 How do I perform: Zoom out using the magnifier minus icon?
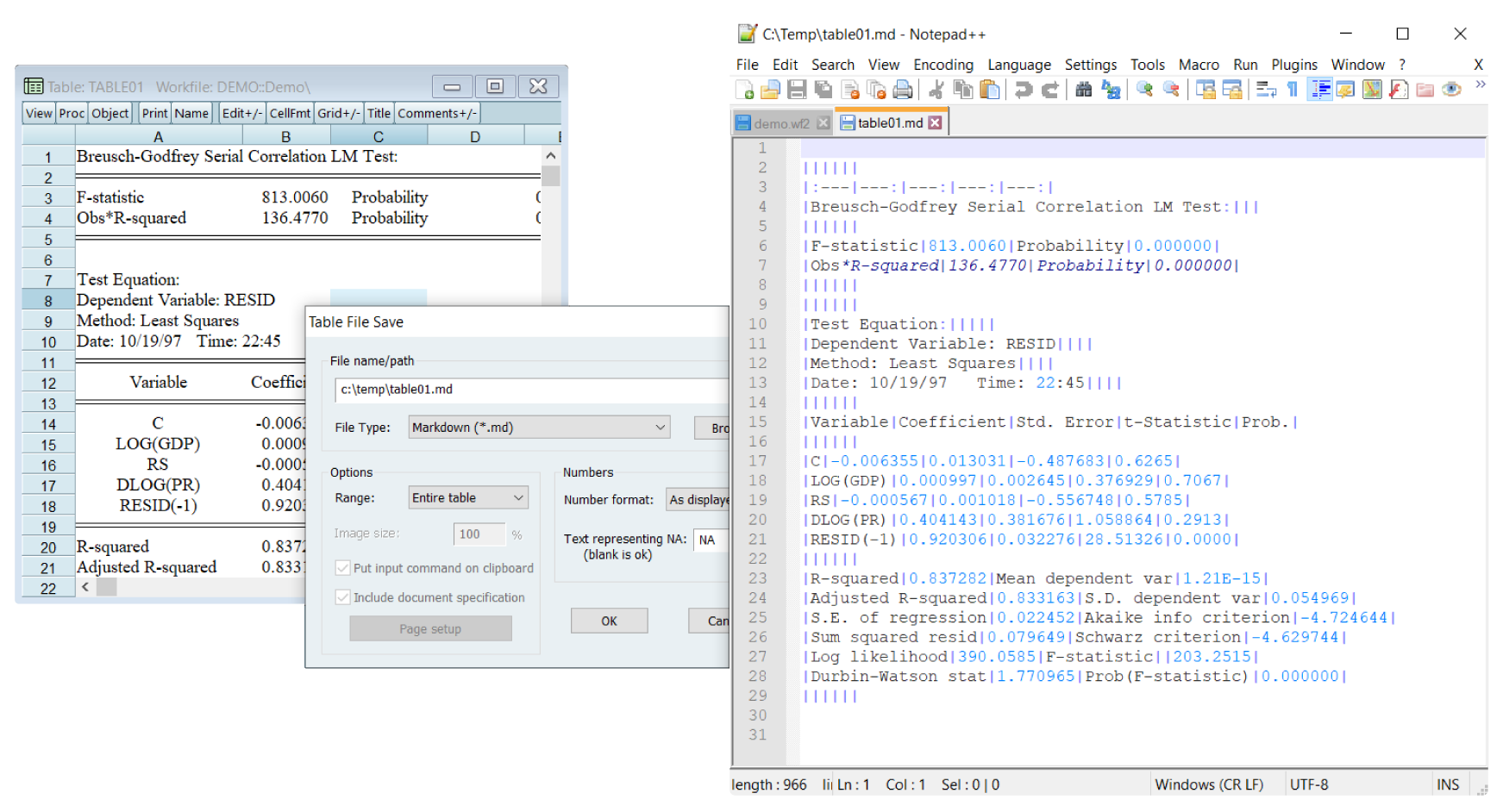point(1171,90)
